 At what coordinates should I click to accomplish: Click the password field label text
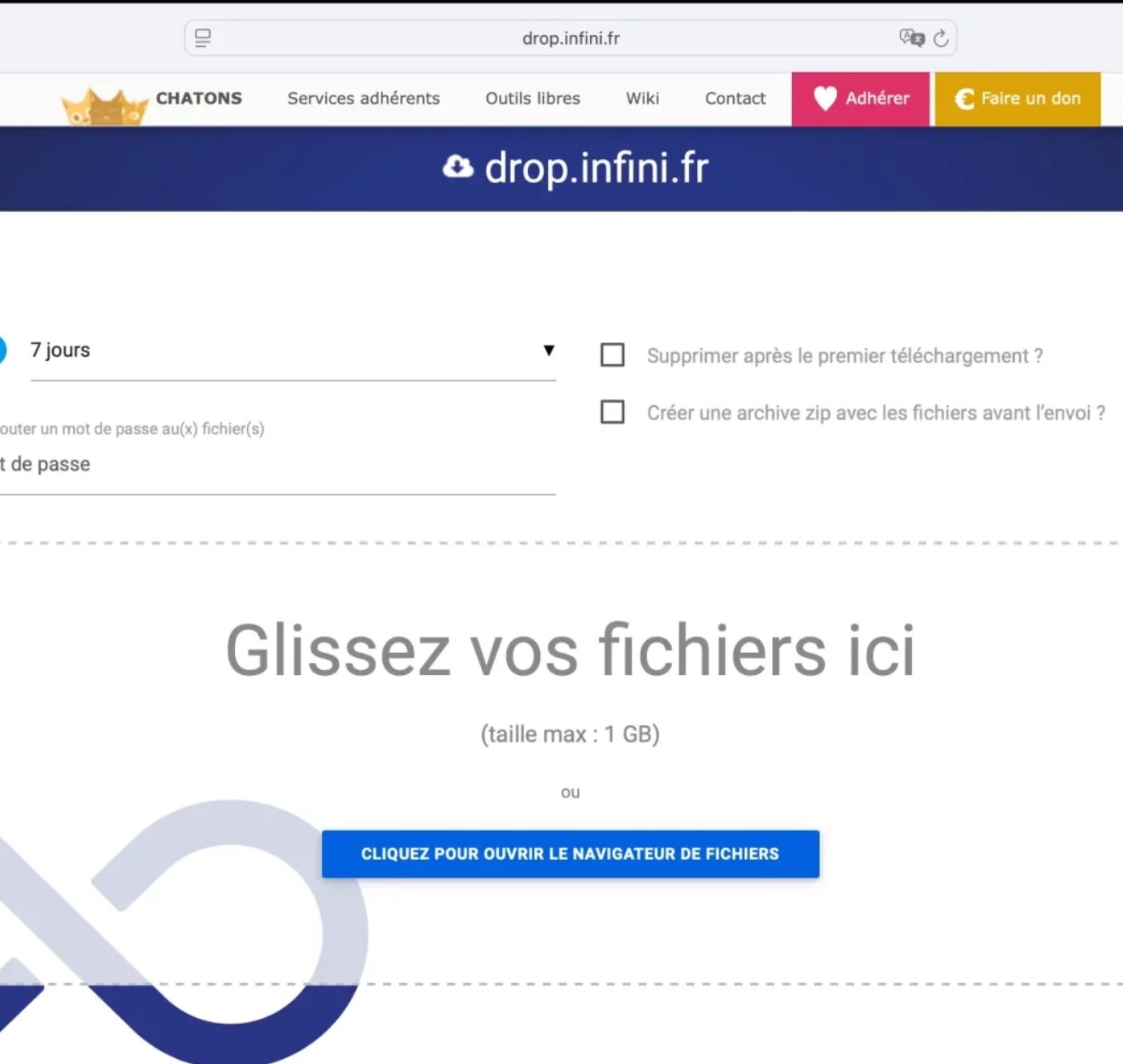pos(132,429)
